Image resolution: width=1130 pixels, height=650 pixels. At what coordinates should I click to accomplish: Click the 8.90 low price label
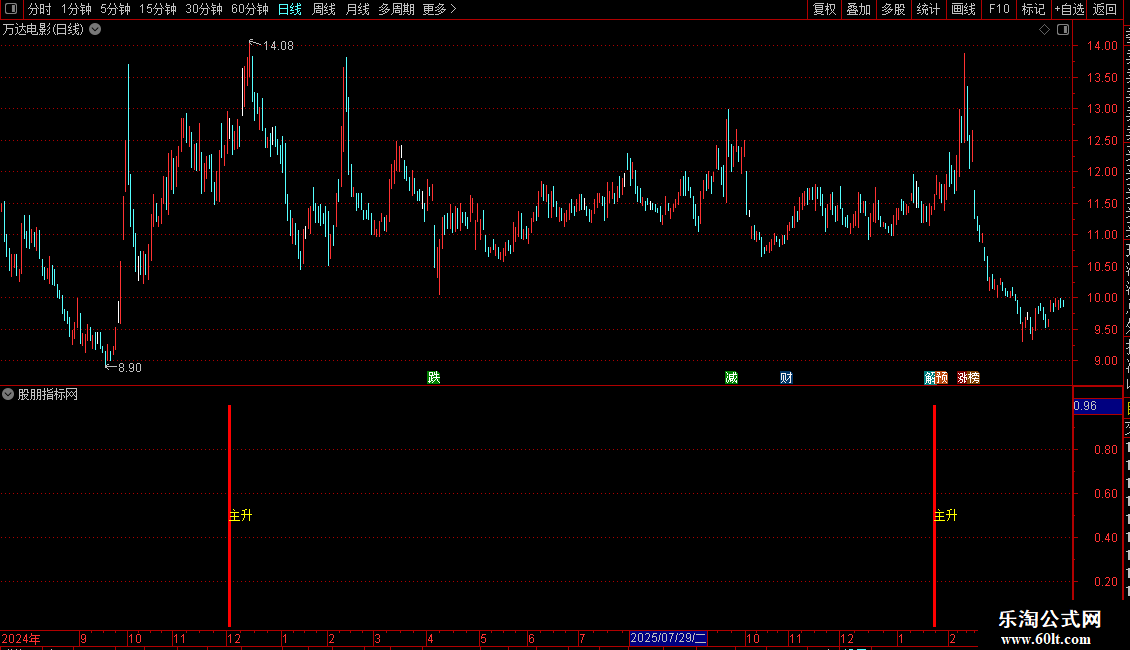pos(130,368)
